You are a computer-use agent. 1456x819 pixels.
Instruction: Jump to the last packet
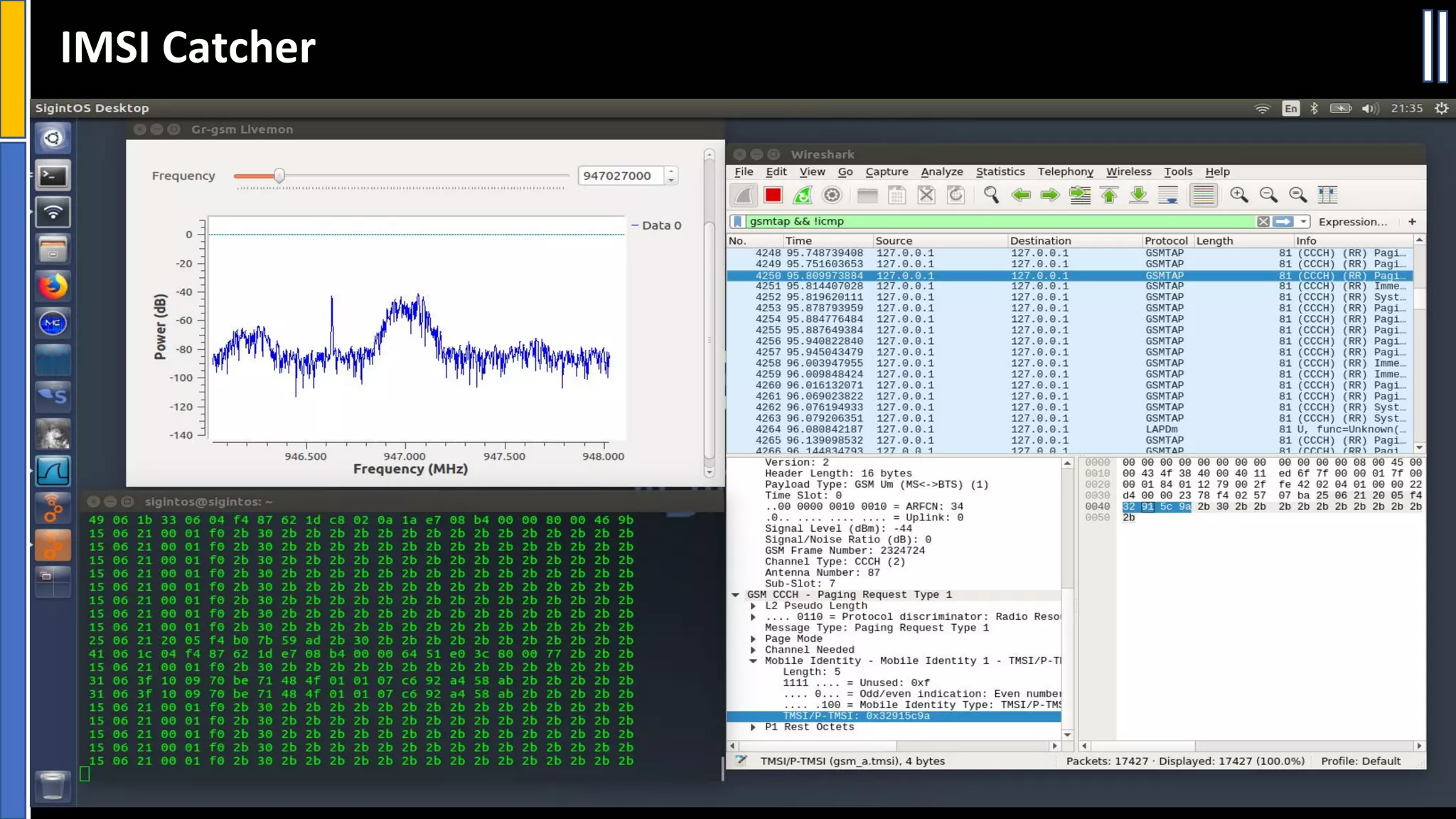[x=1139, y=195]
